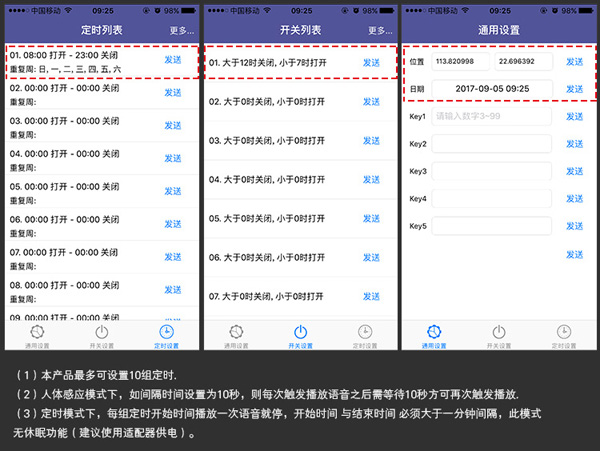Send timer 02 entry
The height and width of the screenshot is (451, 600).
click(x=173, y=93)
